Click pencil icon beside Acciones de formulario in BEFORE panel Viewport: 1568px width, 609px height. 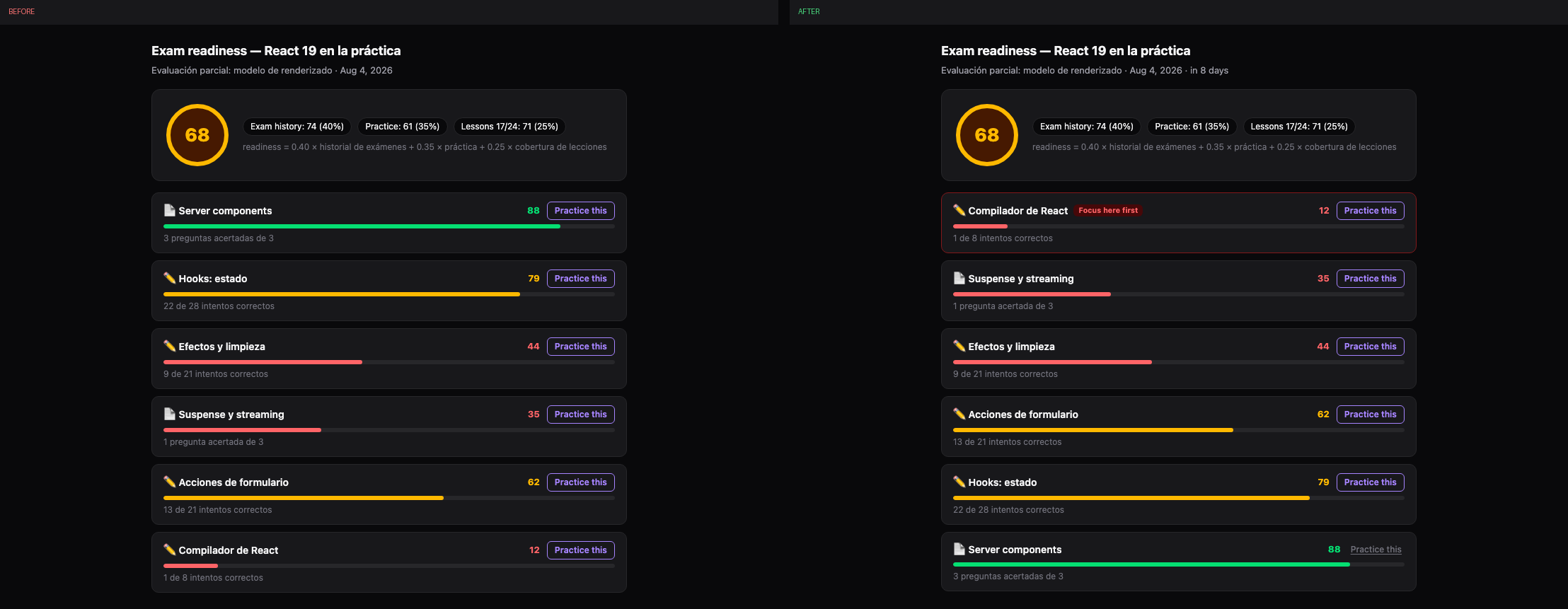170,482
